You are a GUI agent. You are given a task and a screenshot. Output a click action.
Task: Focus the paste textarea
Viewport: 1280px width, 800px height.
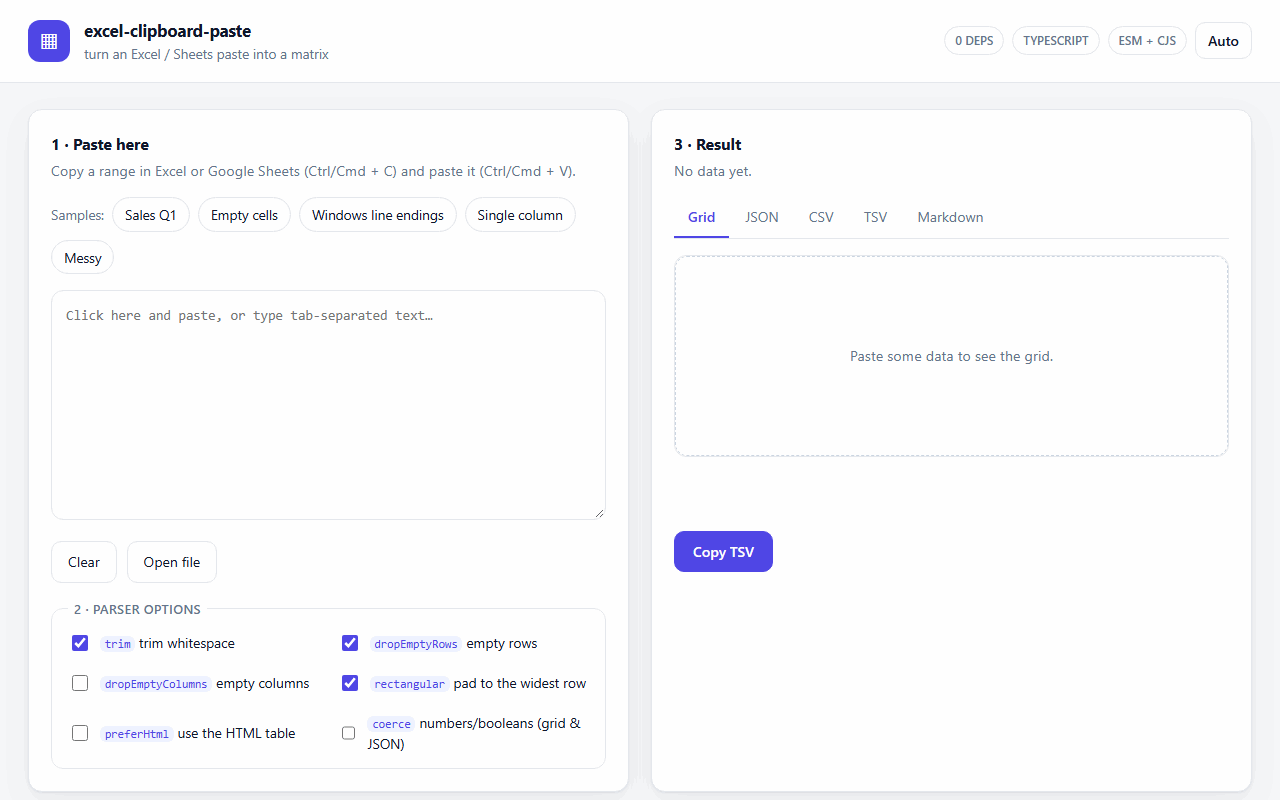pos(328,405)
